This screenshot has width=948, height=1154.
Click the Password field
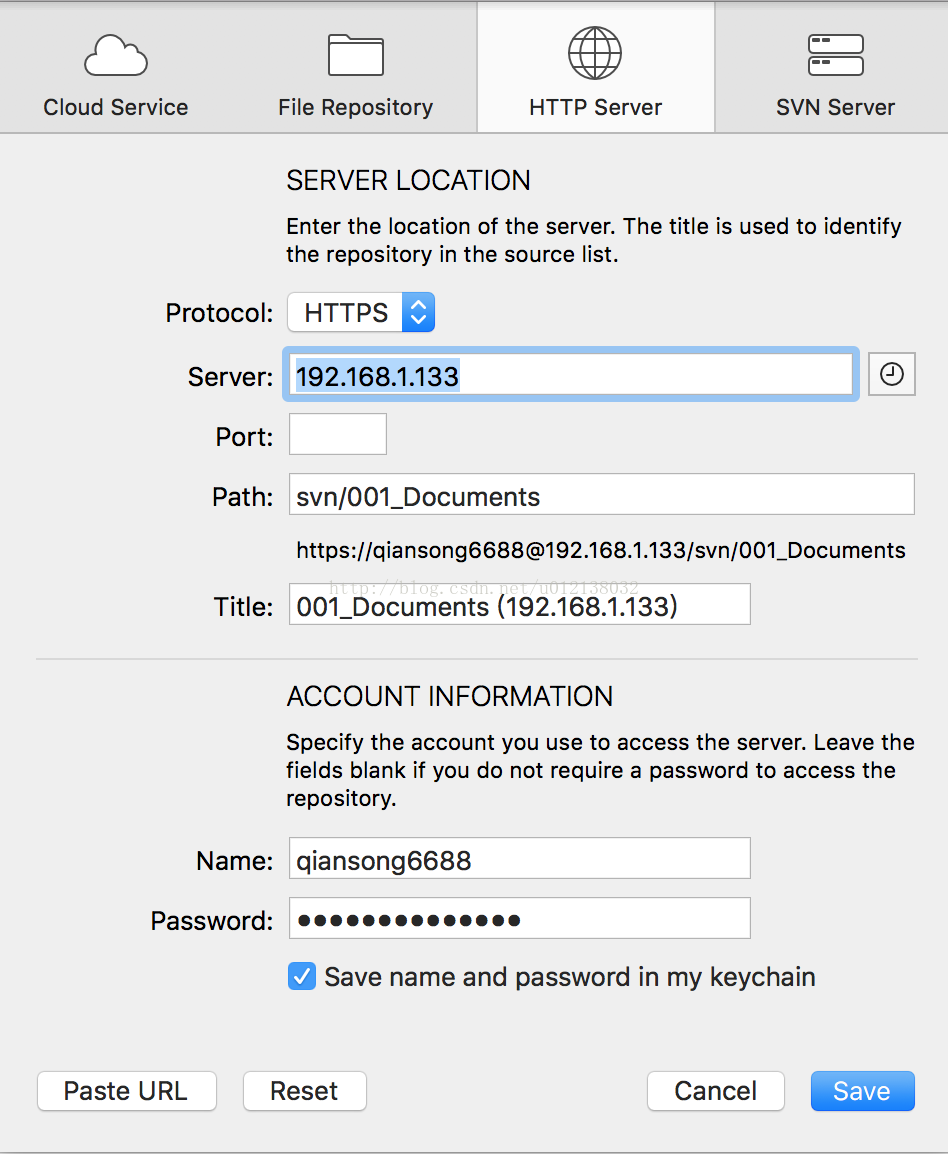[x=520, y=918]
